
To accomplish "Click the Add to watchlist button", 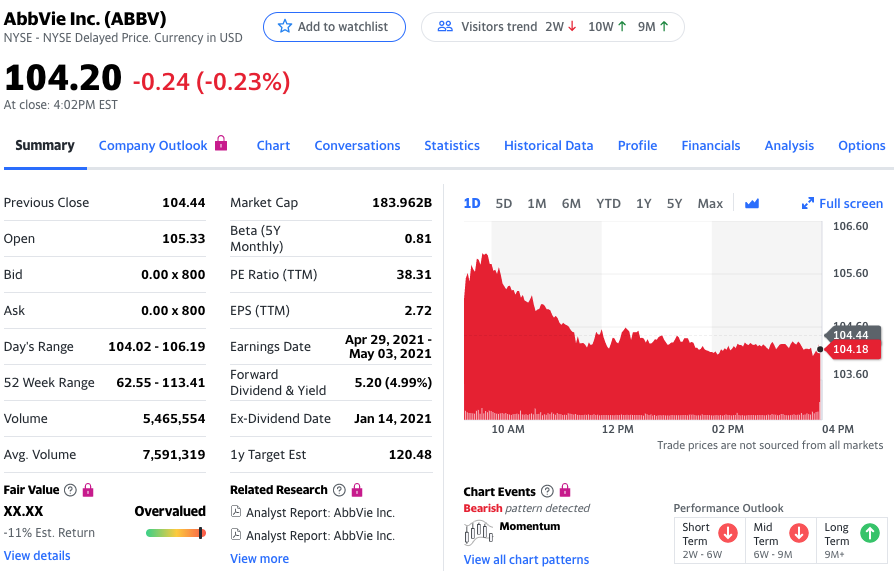I will click(334, 27).
